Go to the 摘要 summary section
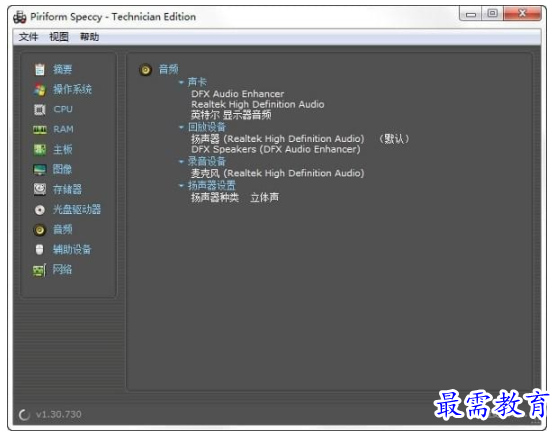This screenshot has width=558, height=436. [63, 69]
